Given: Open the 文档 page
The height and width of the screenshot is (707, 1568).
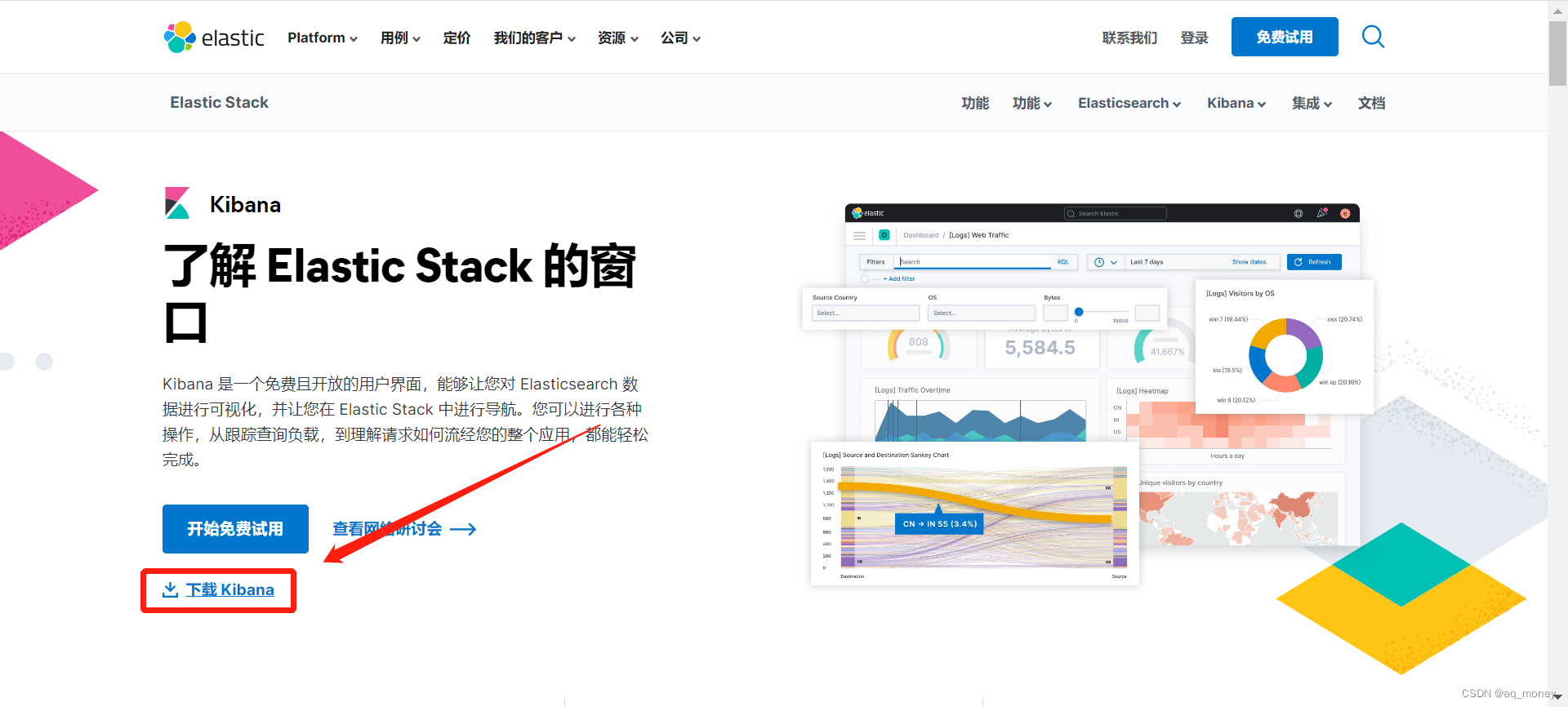Looking at the screenshot, I should coord(1371,103).
